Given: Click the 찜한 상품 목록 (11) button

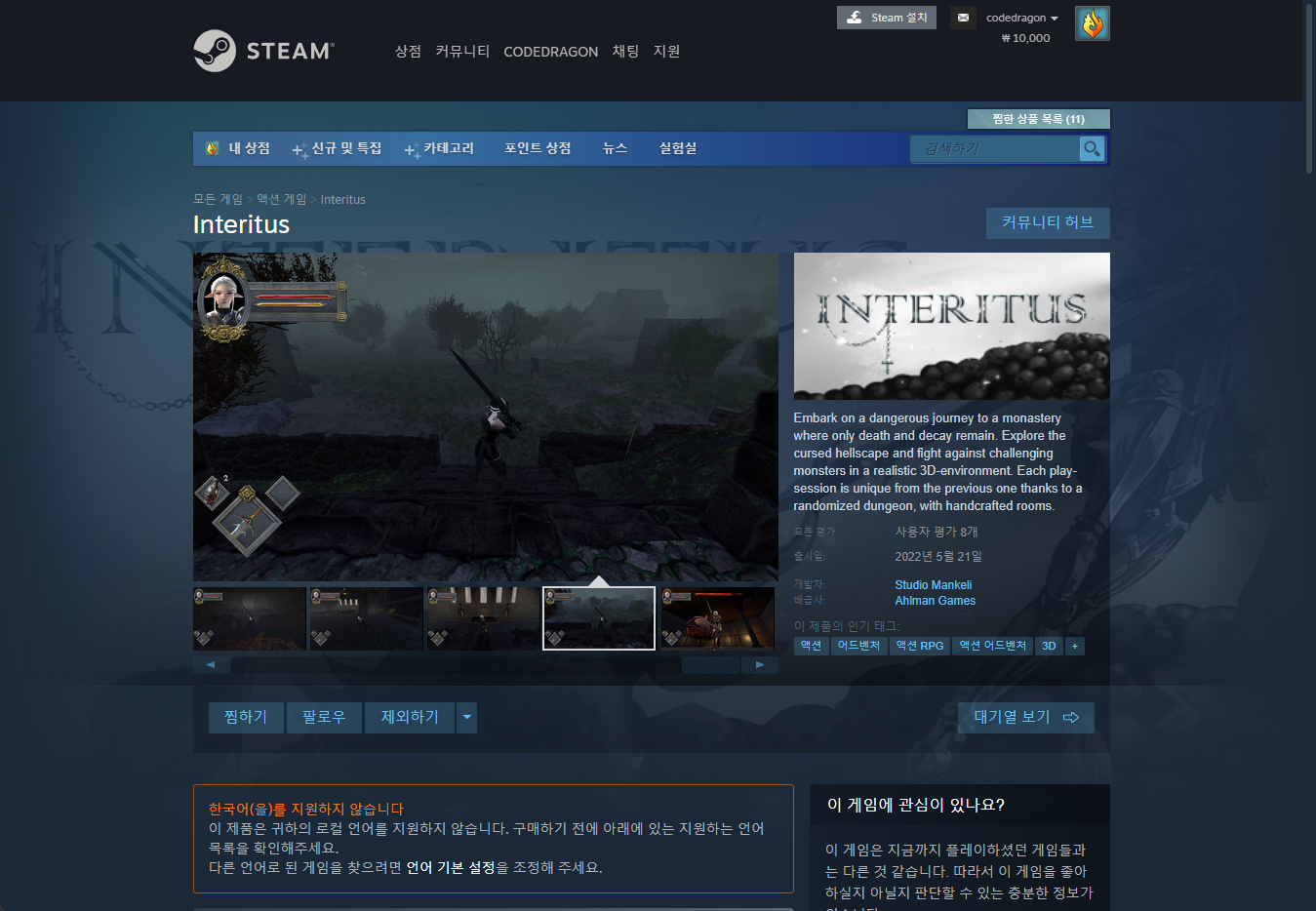Looking at the screenshot, I should (x=1038, y=119).
